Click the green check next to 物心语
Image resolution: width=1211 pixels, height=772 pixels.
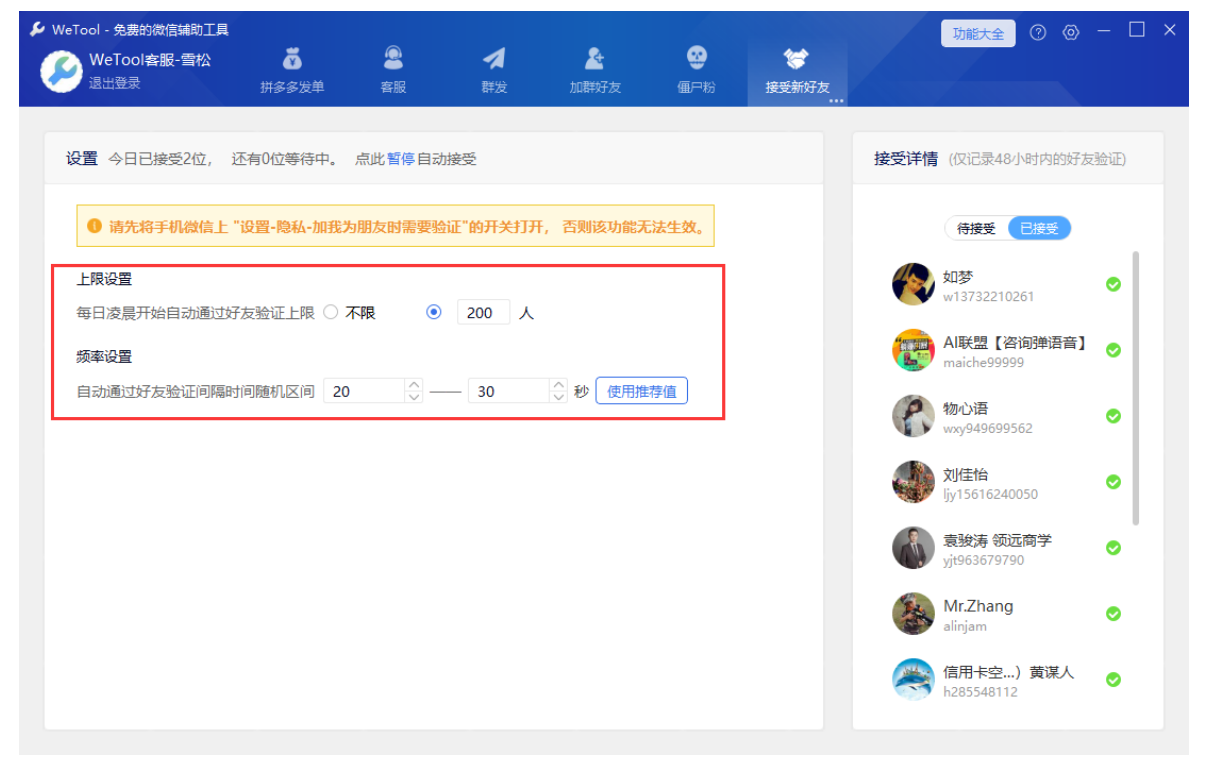(1113, 416)
